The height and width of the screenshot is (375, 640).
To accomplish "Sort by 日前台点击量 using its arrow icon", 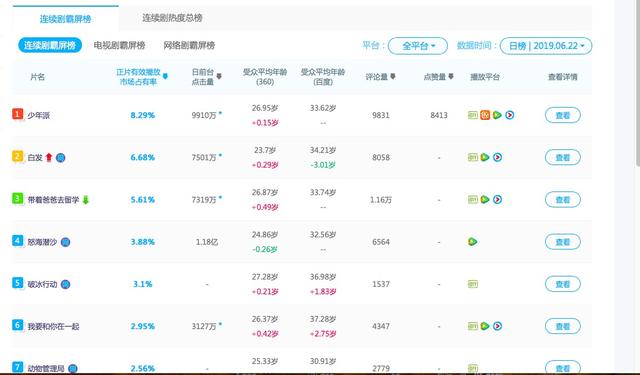I will point(219,76).
